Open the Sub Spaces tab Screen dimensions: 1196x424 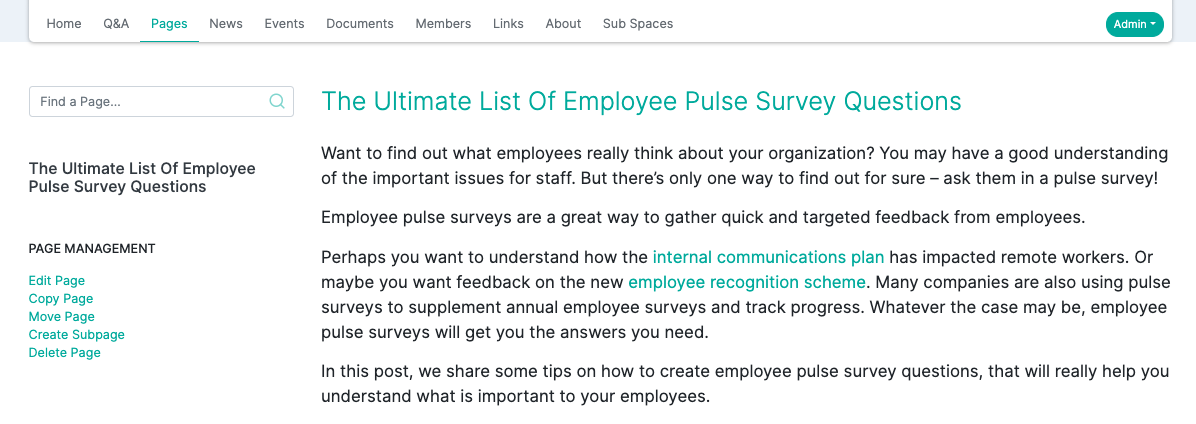(638, 24)
